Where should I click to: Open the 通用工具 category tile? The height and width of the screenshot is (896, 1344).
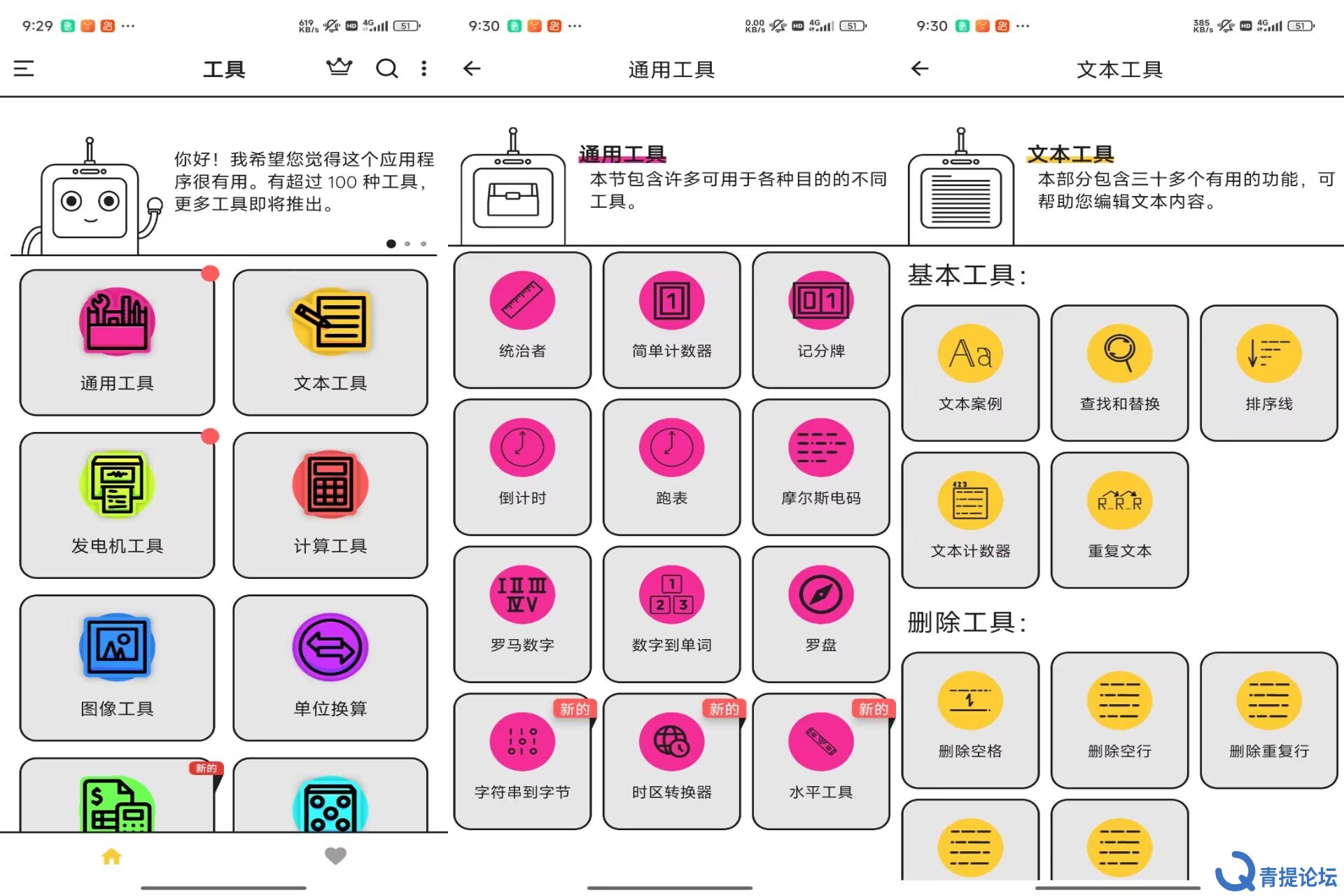(x=117, y=343)
